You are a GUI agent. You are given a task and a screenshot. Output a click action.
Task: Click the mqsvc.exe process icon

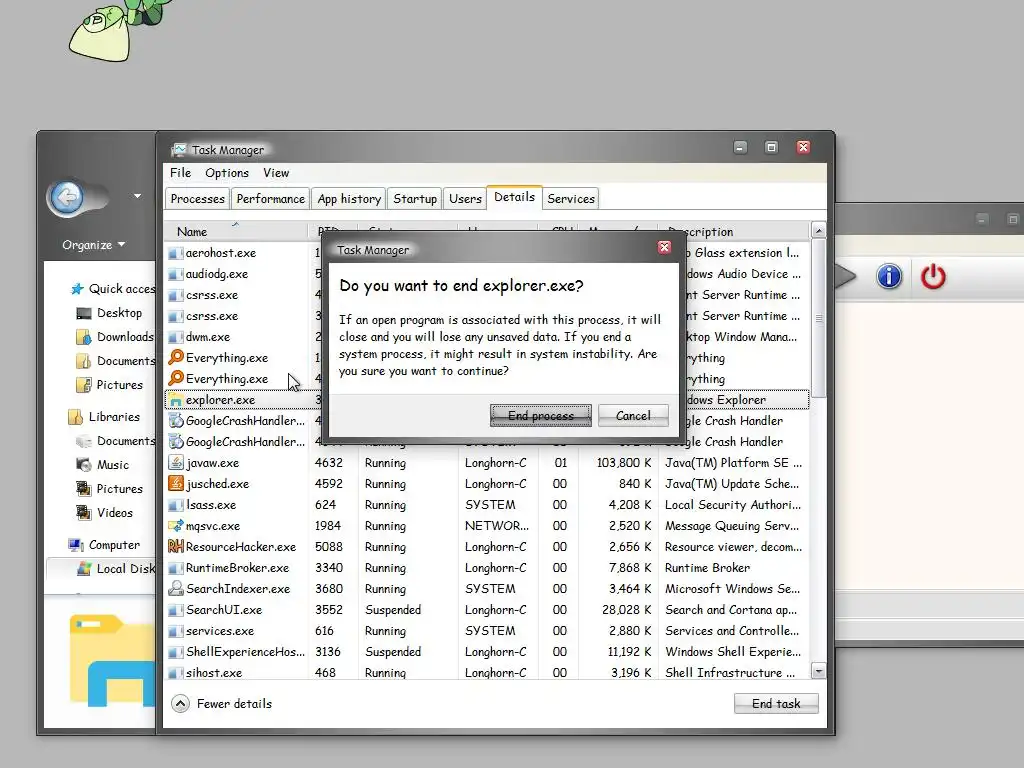click(175, 526)
